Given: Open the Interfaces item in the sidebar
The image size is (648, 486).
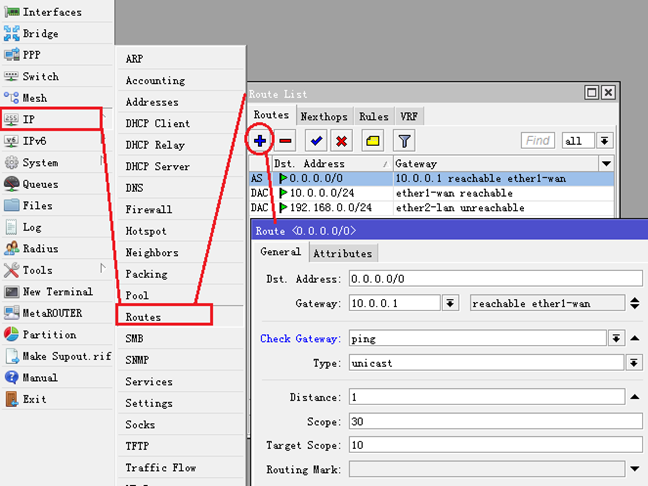Looking at the screenshot, I should click(x=52, y=12).
